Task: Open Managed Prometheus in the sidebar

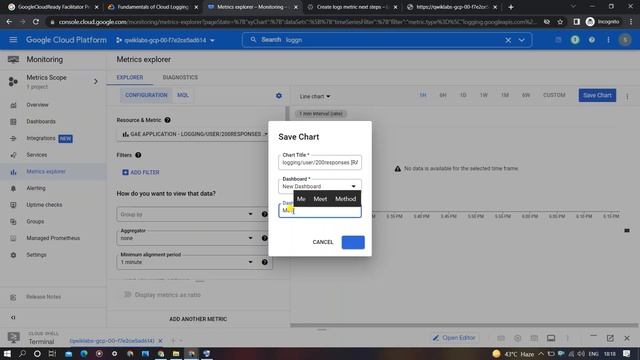Action: 53,238
